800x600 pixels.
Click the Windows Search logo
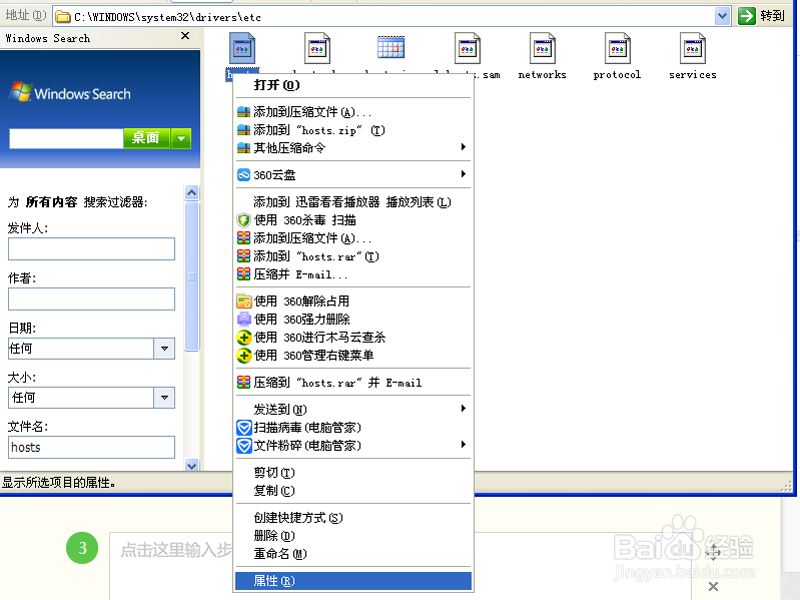coord(70,92)
